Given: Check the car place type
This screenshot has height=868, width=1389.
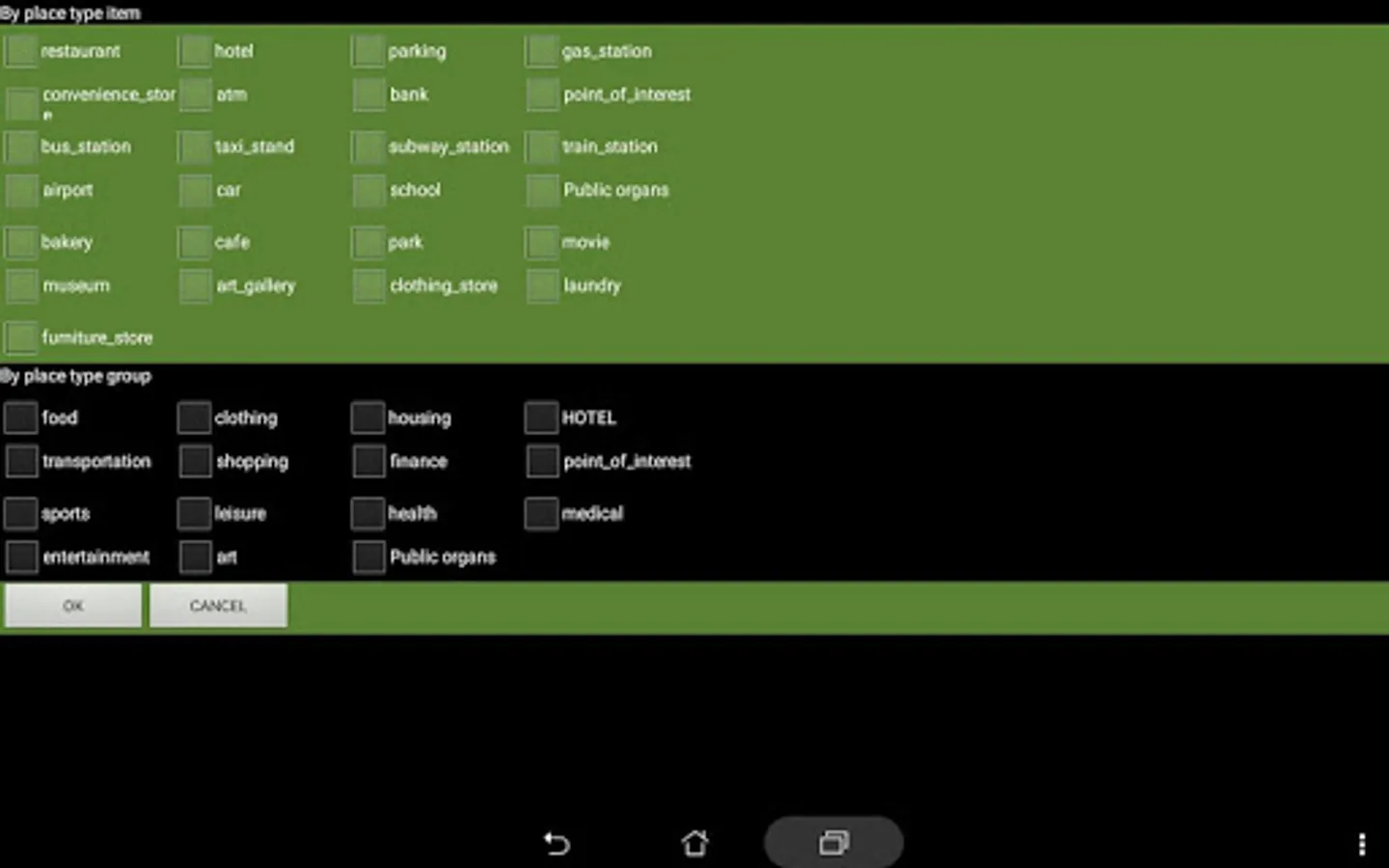Looking at the screenshot, I should coord(195,190).
